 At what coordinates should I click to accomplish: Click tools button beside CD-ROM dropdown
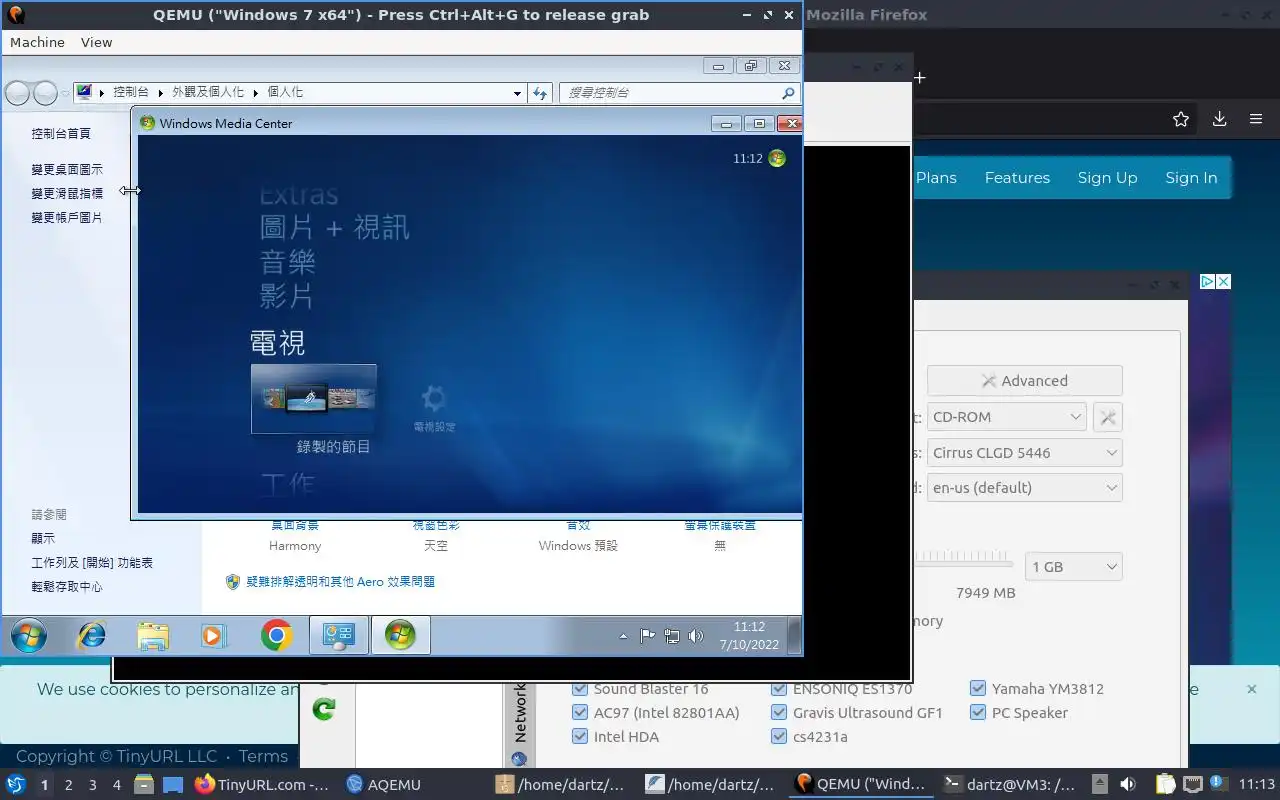click(1107, 417)
